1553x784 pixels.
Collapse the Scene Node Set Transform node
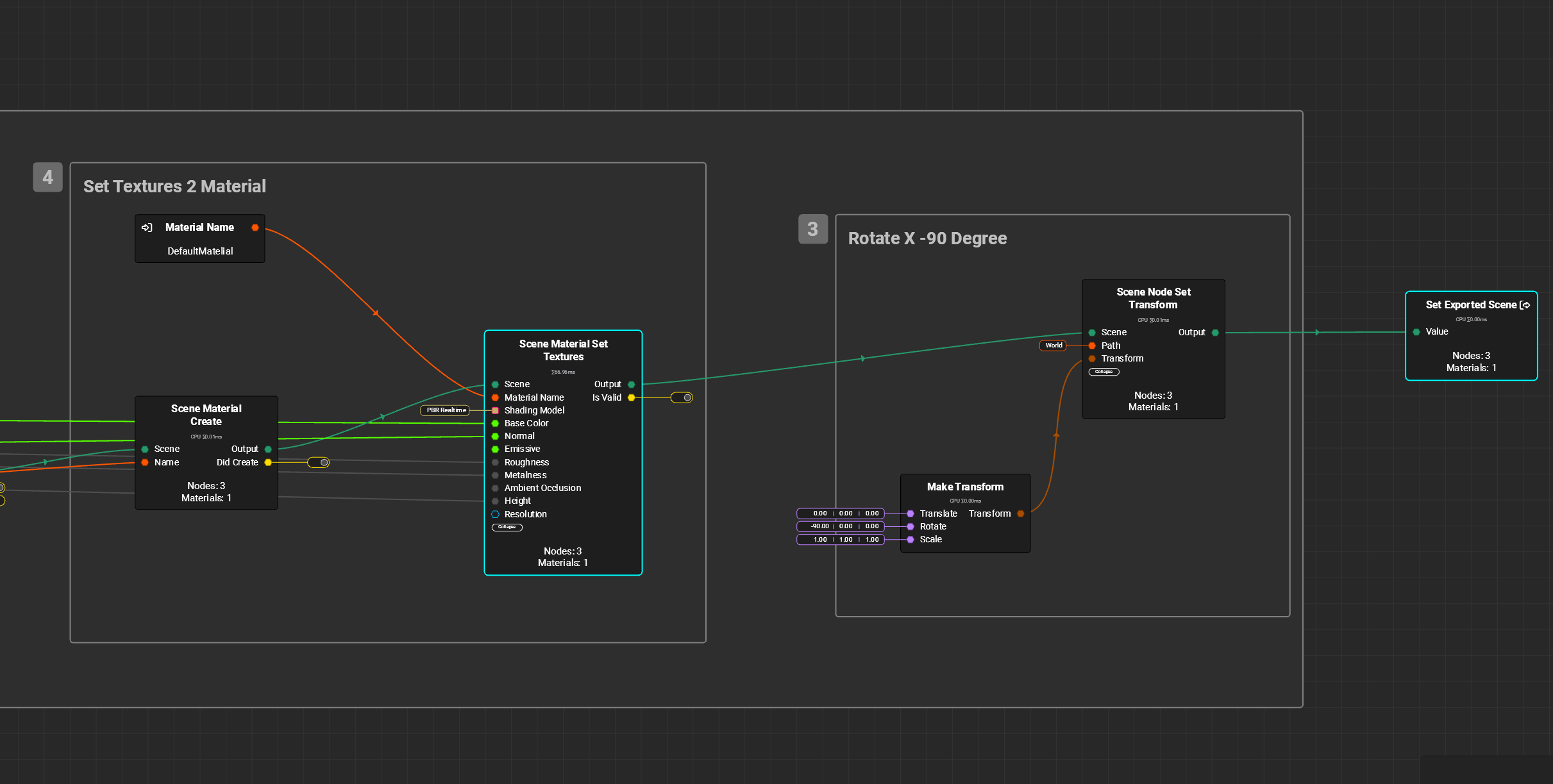click(x=1104, y=372)
